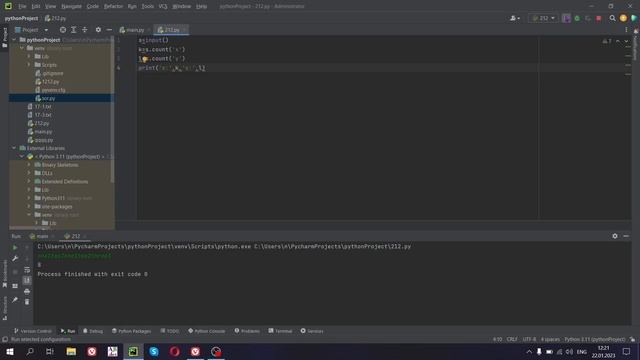This screenshot has height=360, width=640.
Task: Open the Refactor menu
Action: (113, 6)
